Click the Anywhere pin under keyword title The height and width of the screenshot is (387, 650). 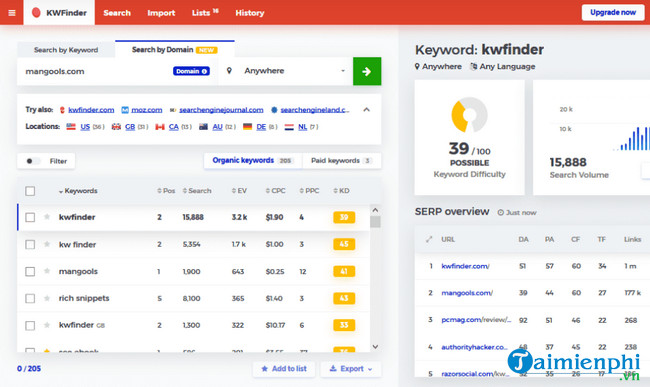pos(417,66)
